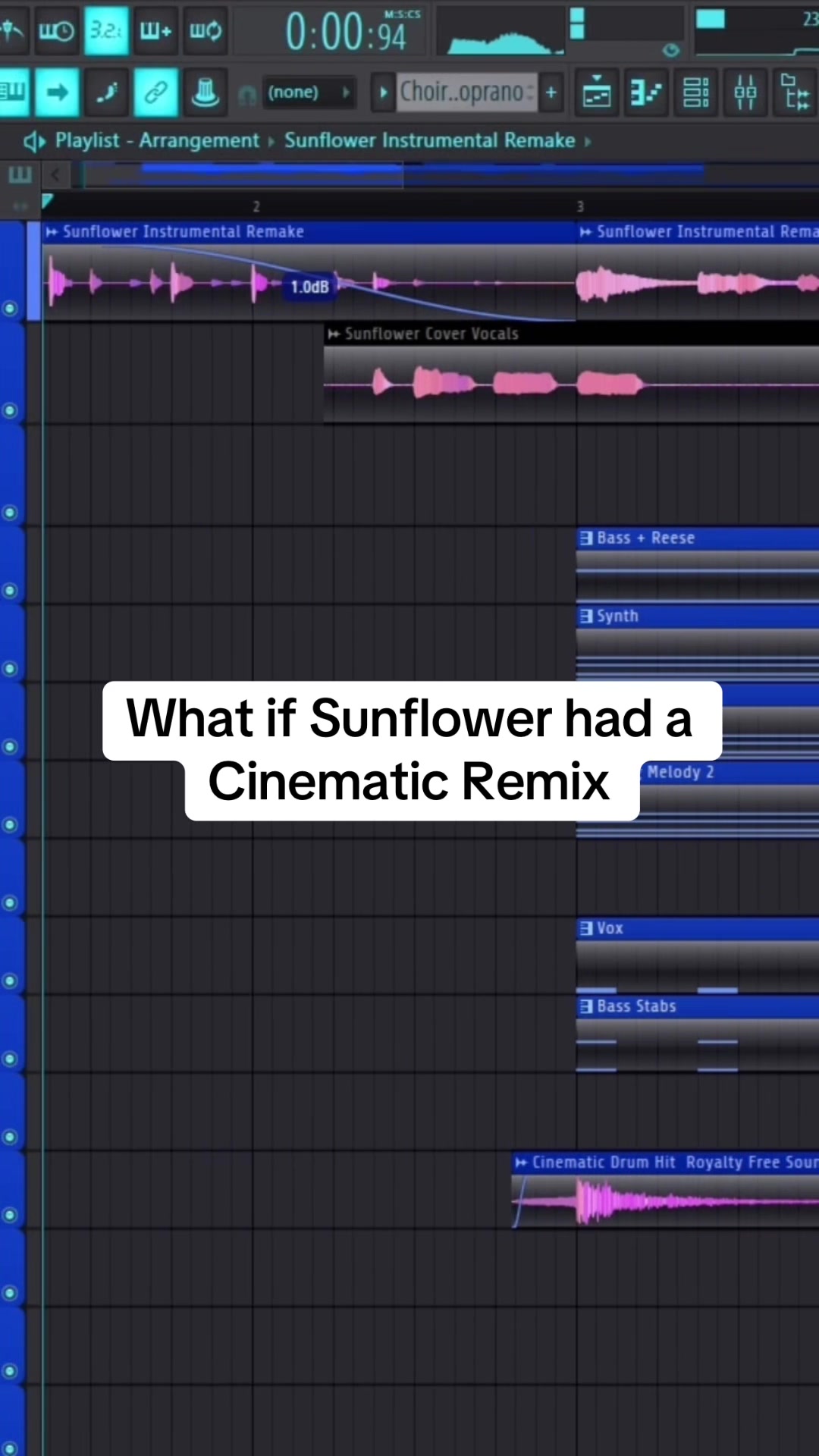This screenshot has width=819, height=1456.
Task: Toggle overdub recording with the plus icon
Action: (155, 30)
